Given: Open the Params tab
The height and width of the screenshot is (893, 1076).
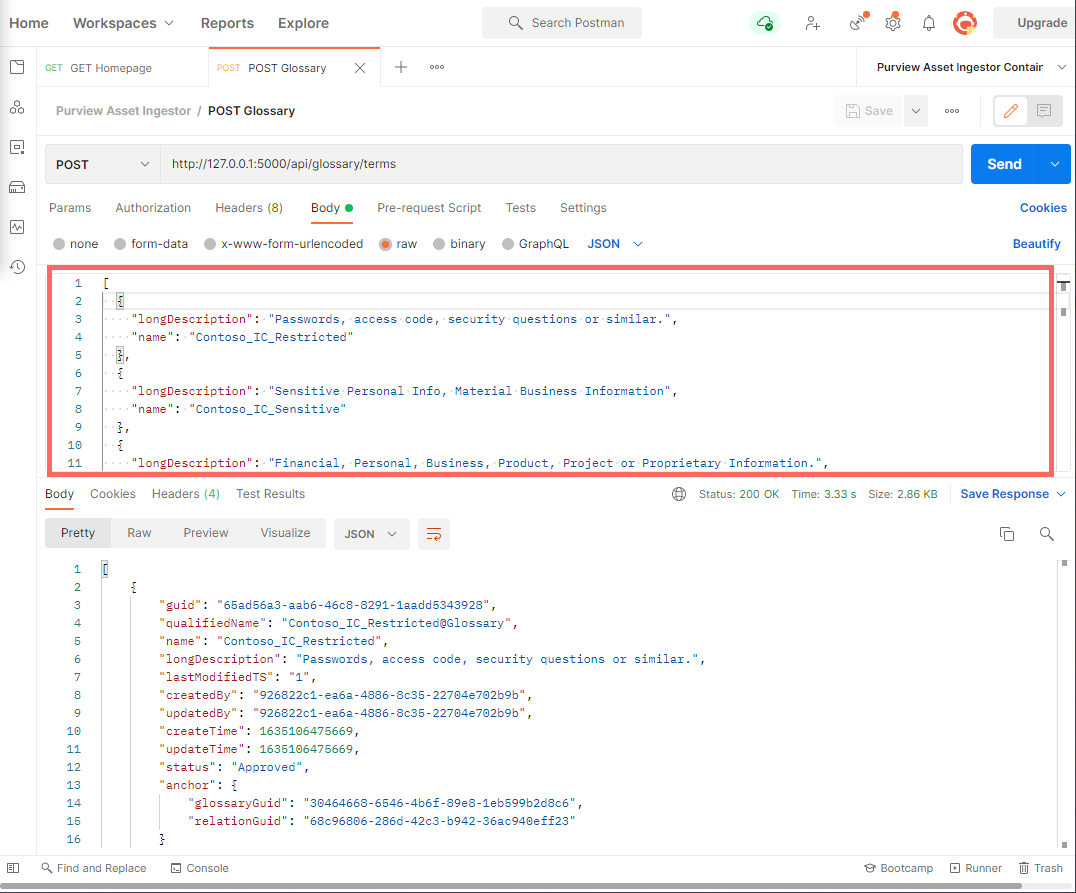Looking at the screenshot, I should 70,208.
